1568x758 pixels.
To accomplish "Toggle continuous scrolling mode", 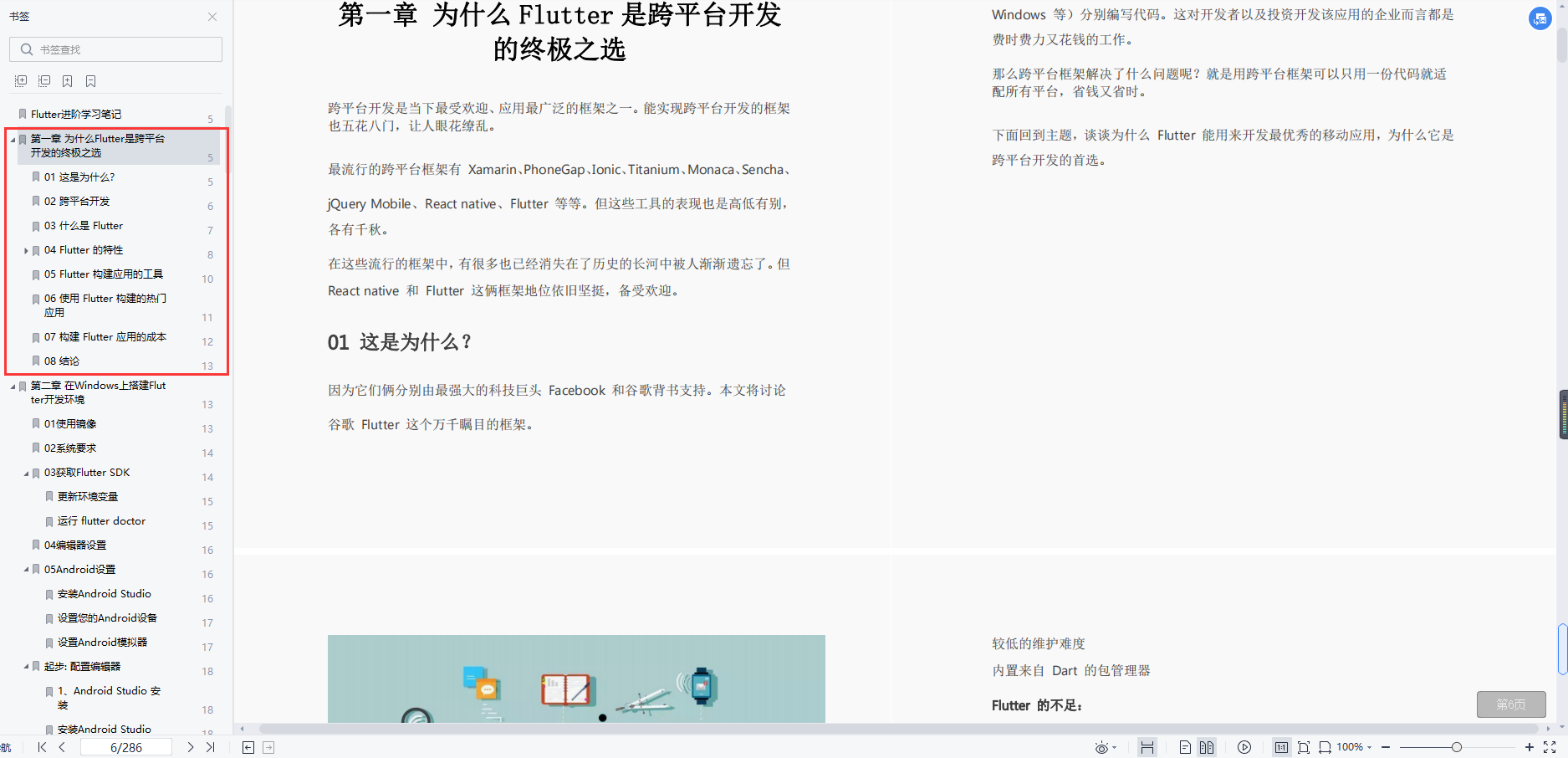I will pyautogui.click(x=1147, y=747).
